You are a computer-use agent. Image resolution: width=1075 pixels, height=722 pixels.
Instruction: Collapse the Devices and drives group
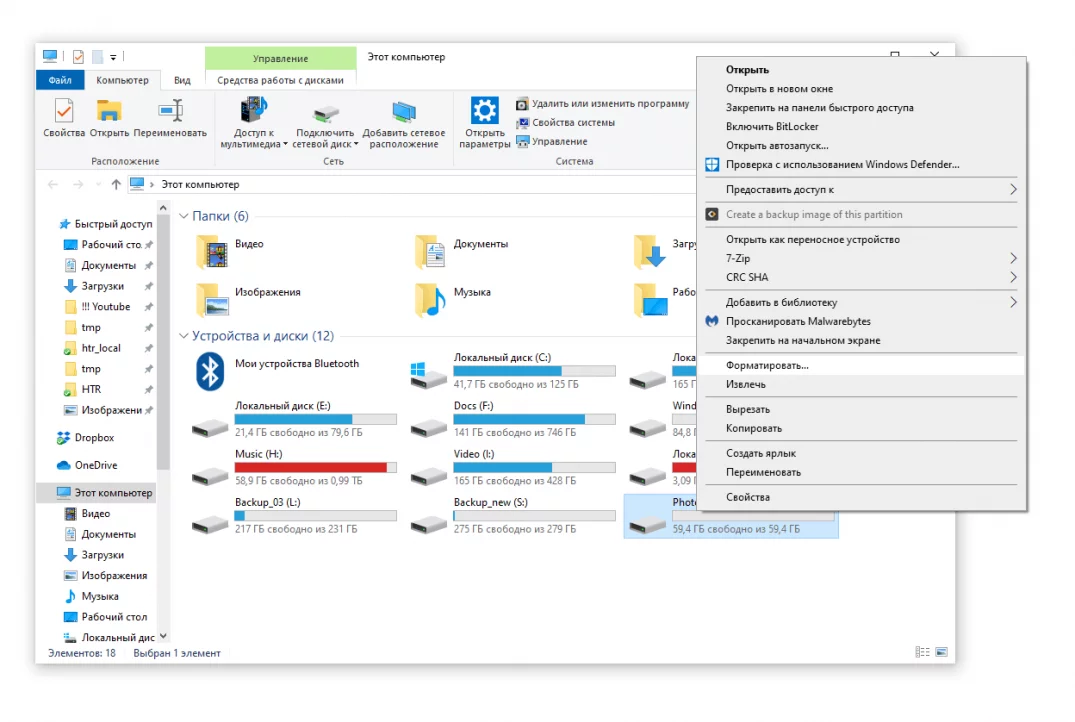point(183,336)
